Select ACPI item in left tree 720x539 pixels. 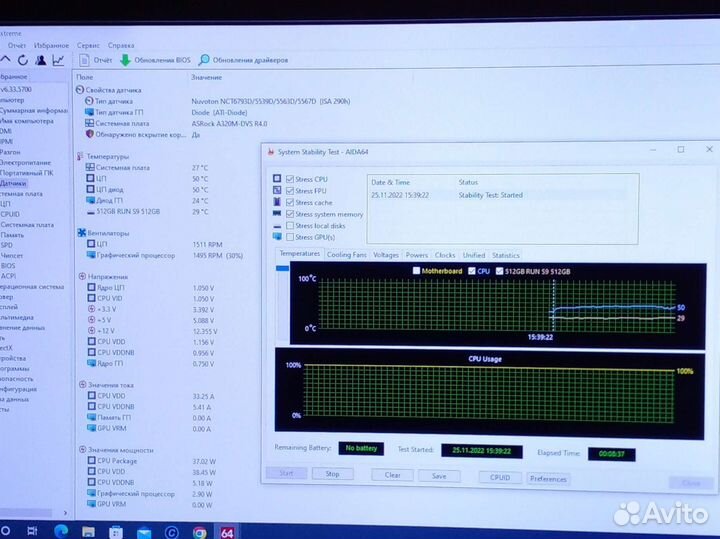click(8, 276)
